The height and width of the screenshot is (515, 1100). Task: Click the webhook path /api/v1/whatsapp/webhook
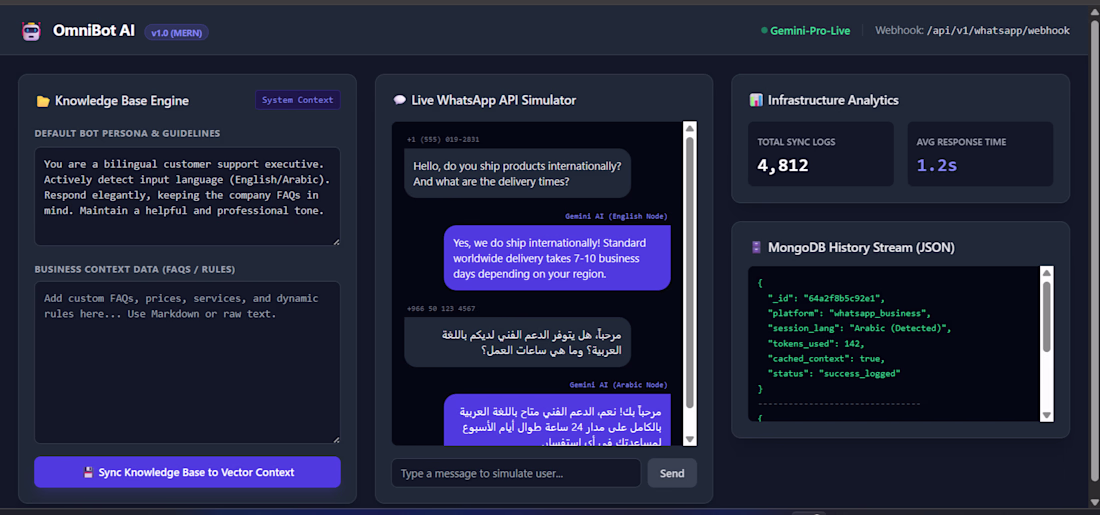[x=998, y=31]
